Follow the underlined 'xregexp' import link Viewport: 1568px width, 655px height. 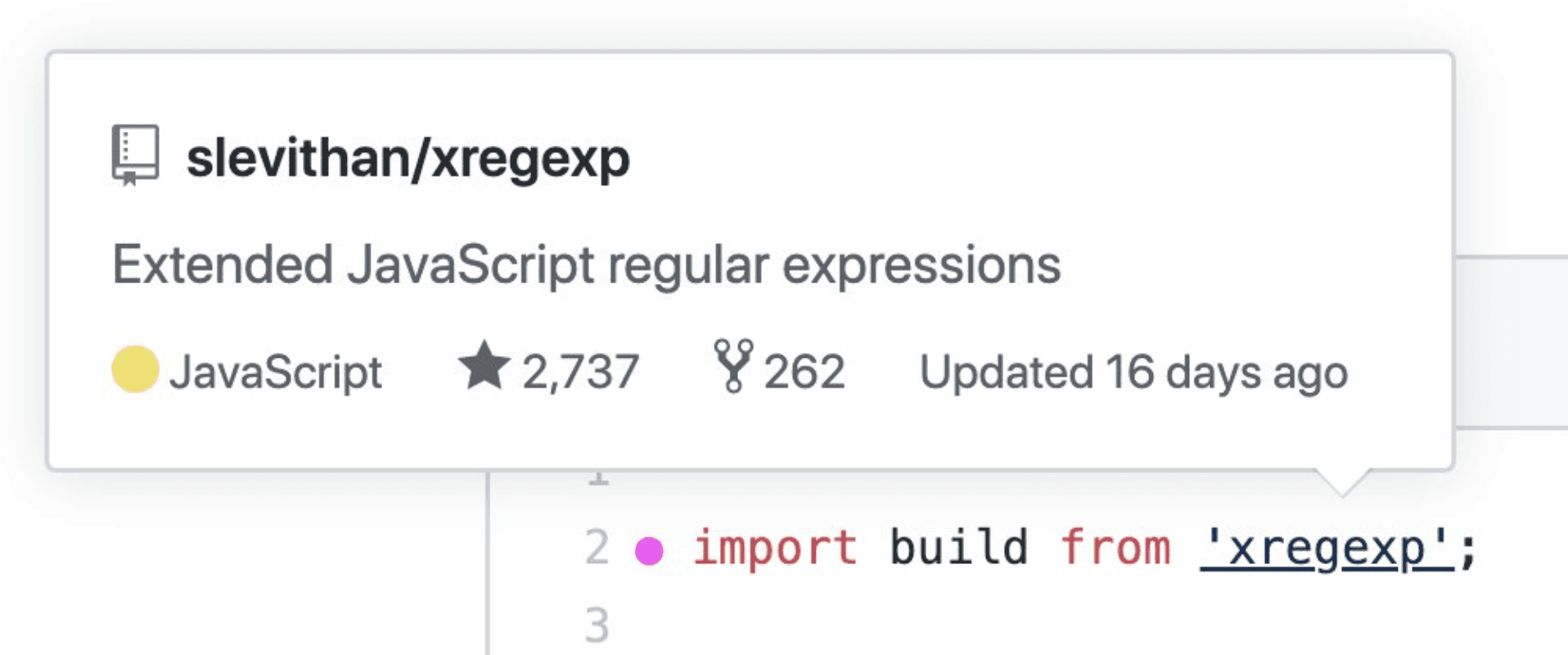click(1326, 548)
